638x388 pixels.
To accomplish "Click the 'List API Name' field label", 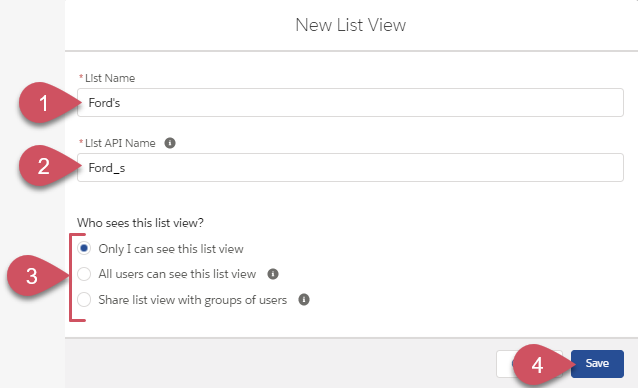I will point(120,143).
